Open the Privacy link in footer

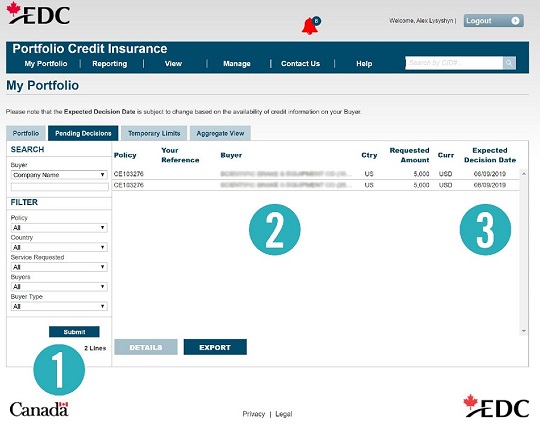253,414
